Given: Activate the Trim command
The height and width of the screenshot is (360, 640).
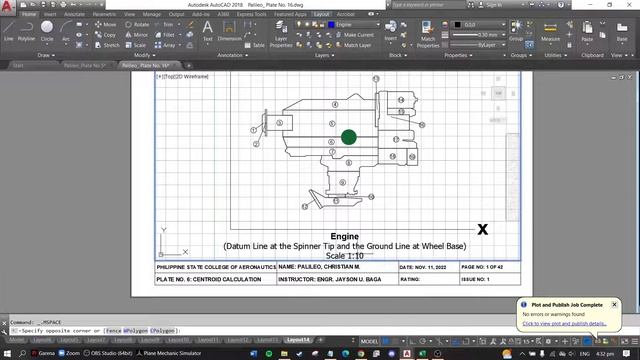Looking at the screenshot, I should click(164, 24).
